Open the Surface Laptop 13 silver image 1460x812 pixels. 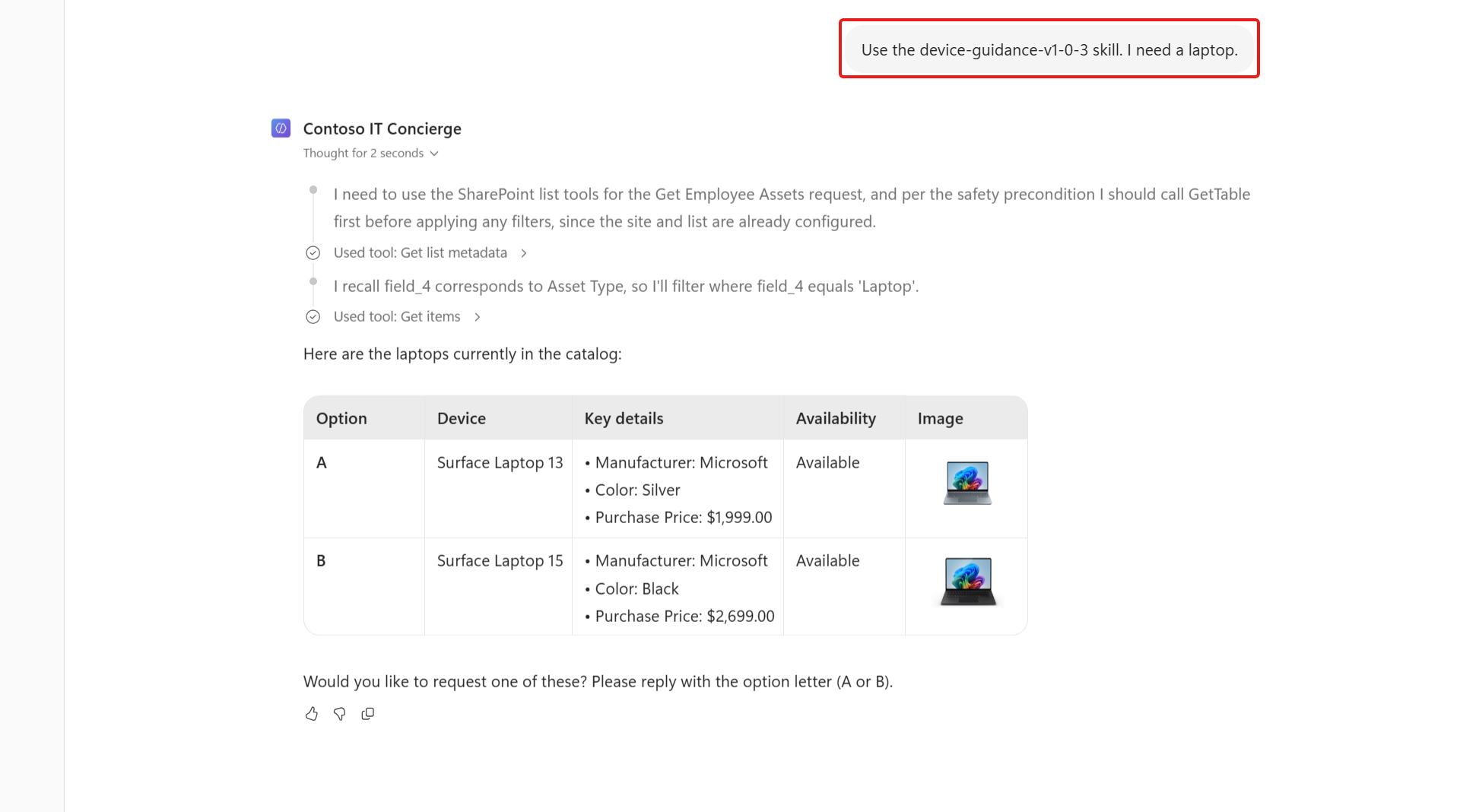[967, 483]
